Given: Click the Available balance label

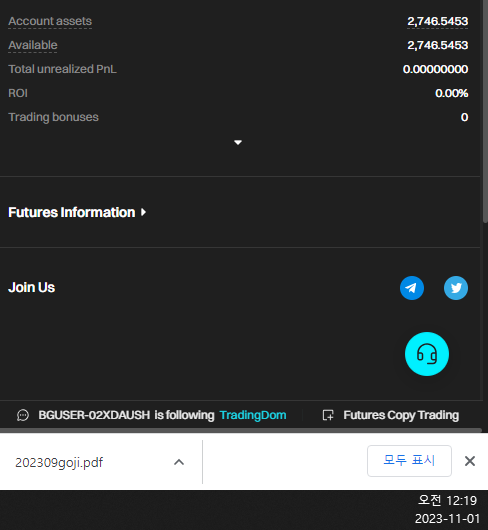Looking at the screenshot, I should tap(33, 45).
